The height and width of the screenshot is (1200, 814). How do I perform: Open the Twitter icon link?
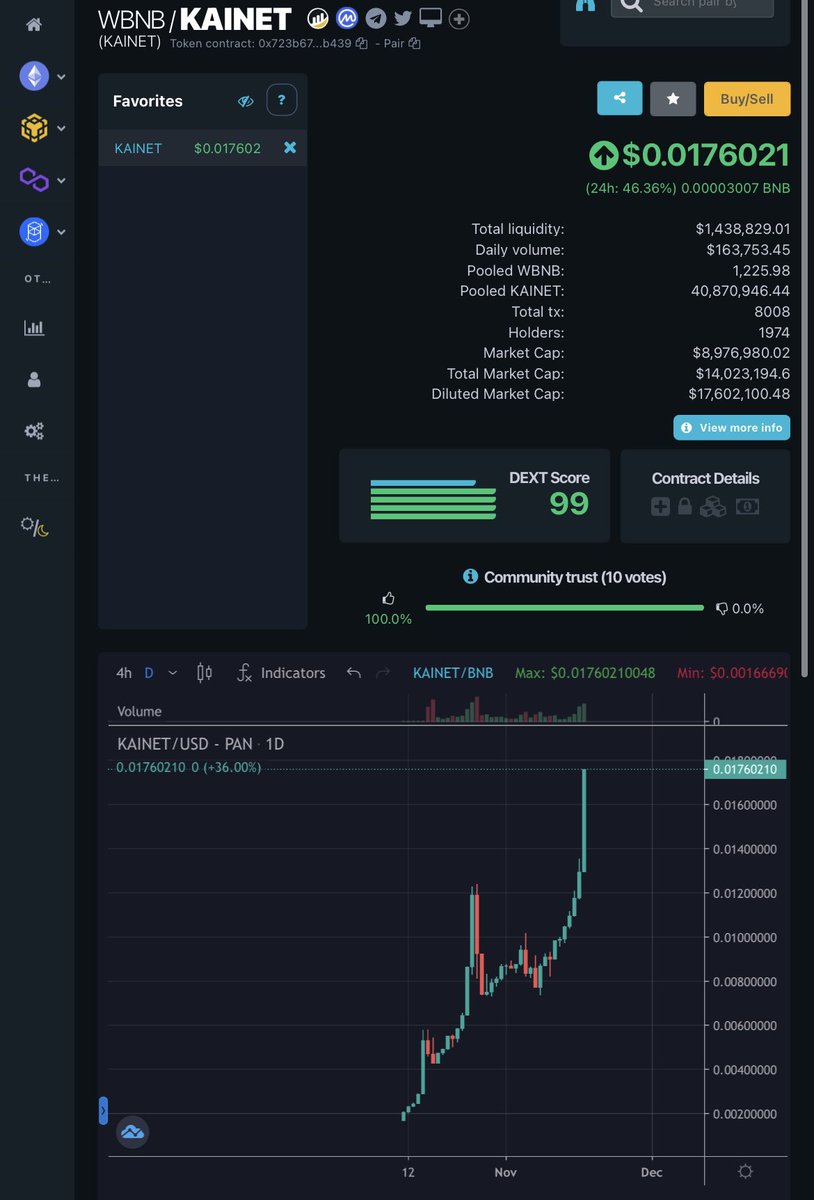pos(403,18)
